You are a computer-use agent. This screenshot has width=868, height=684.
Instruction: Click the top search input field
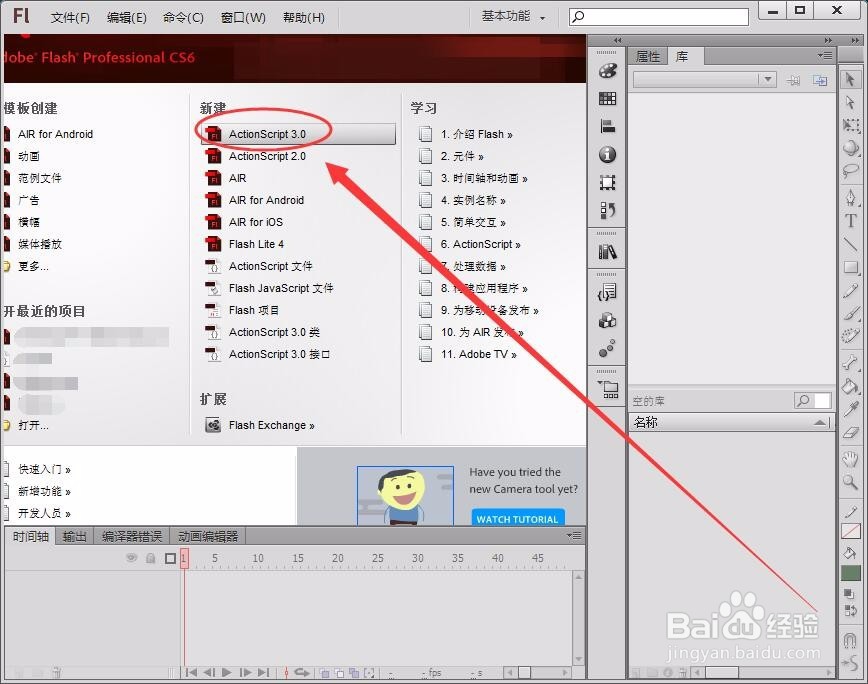click(659, 17)
